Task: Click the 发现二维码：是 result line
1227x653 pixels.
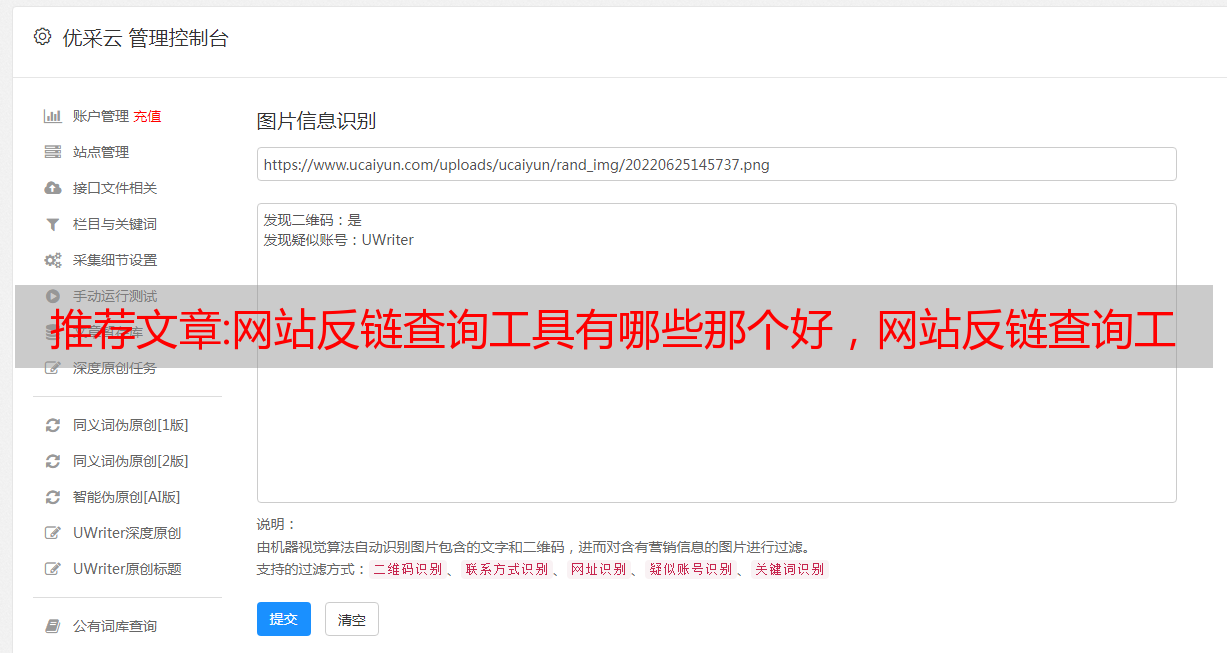Action: point(313,220)
